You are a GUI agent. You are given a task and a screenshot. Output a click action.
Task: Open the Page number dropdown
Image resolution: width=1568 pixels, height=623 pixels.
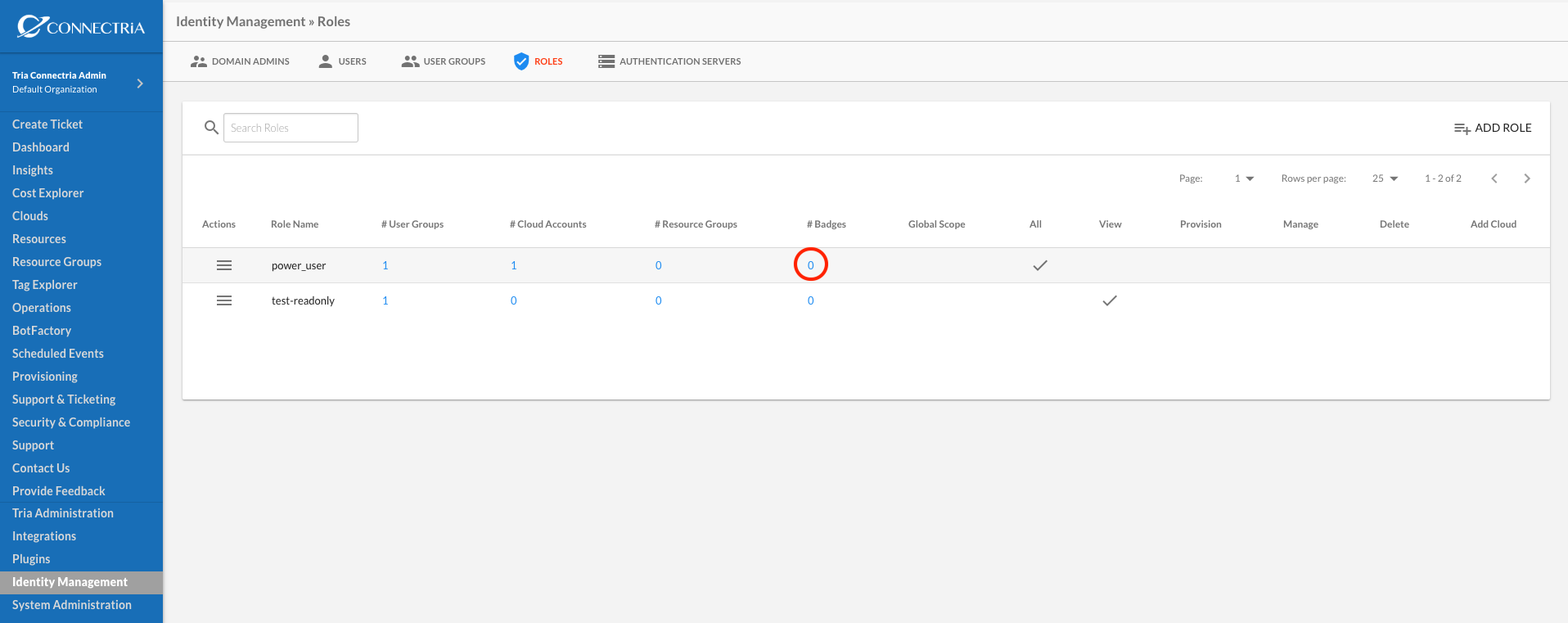(1244, 178)
